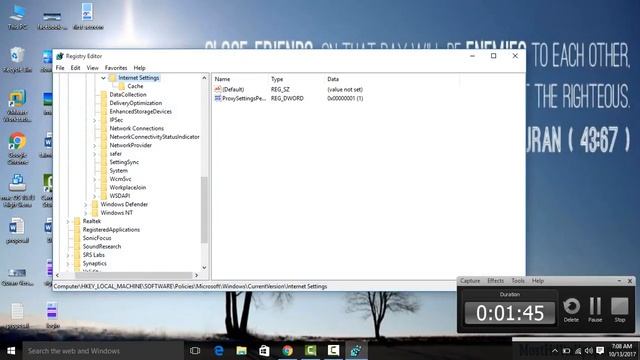Select the WorkplaceJoin key

pos(127,187)
